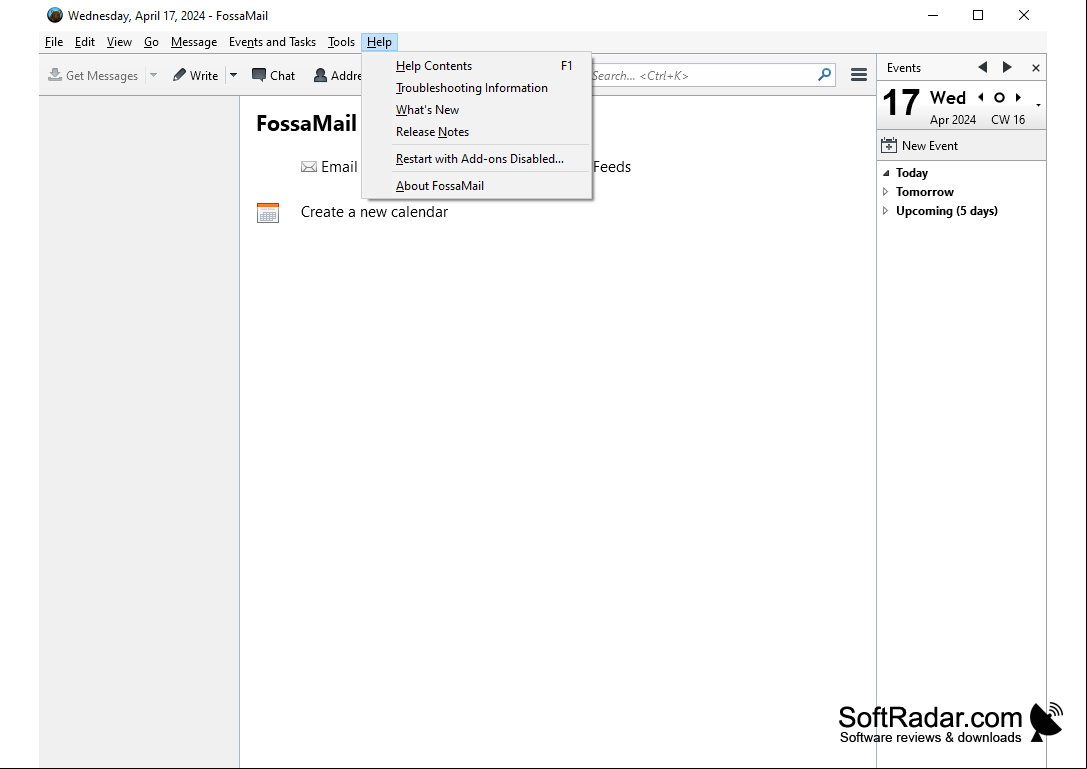Click the search magnifier icon
The image size is (1087, 769).
(x=824, y=75)
